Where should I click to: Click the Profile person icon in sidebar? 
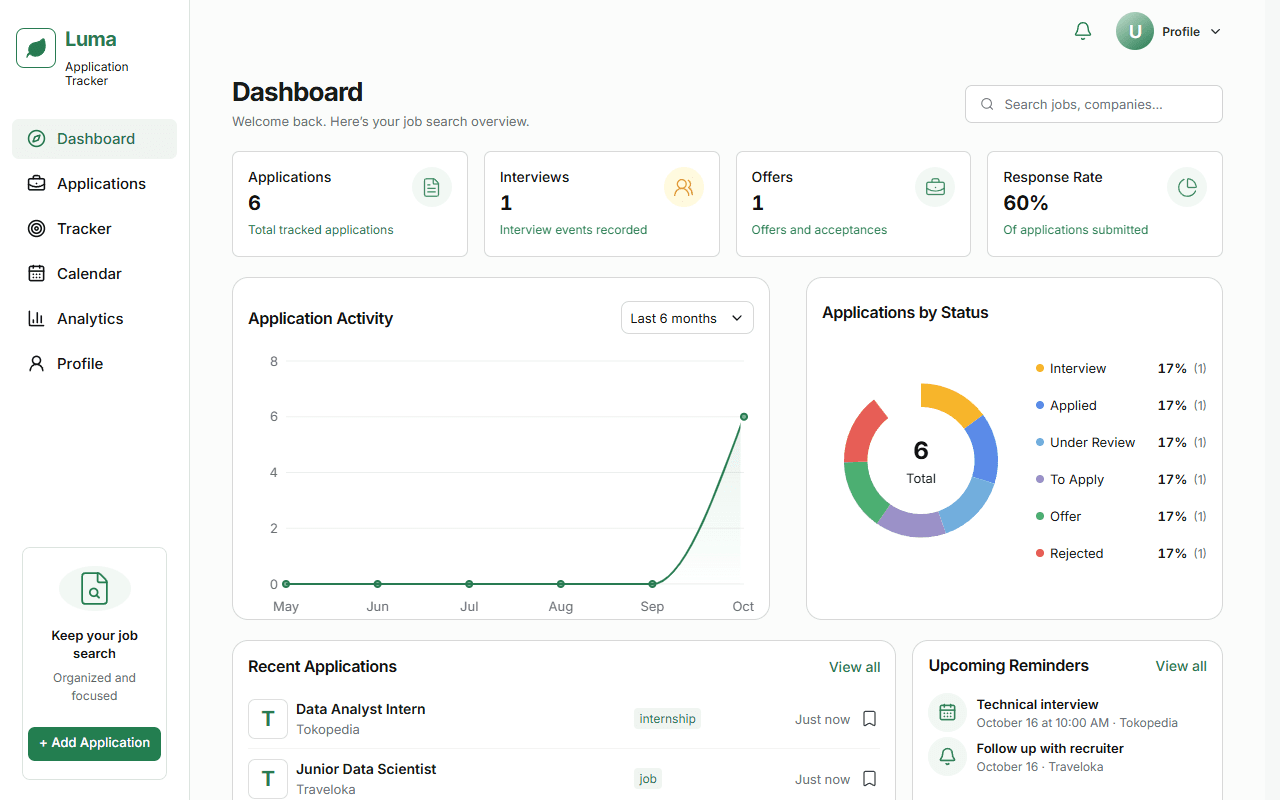(x=36, y=364)
